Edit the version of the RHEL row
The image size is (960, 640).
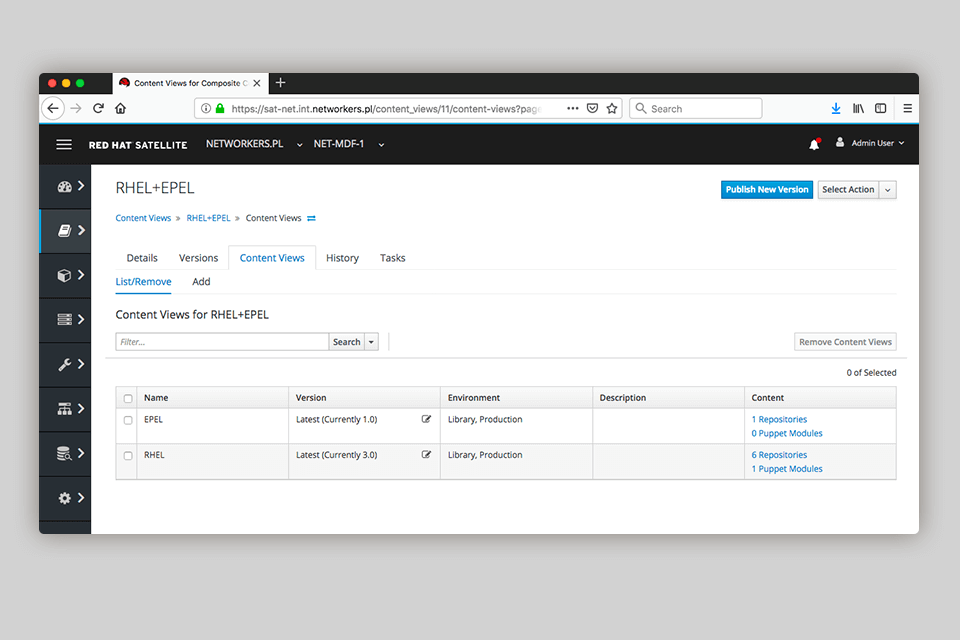[x=426, y=455]
